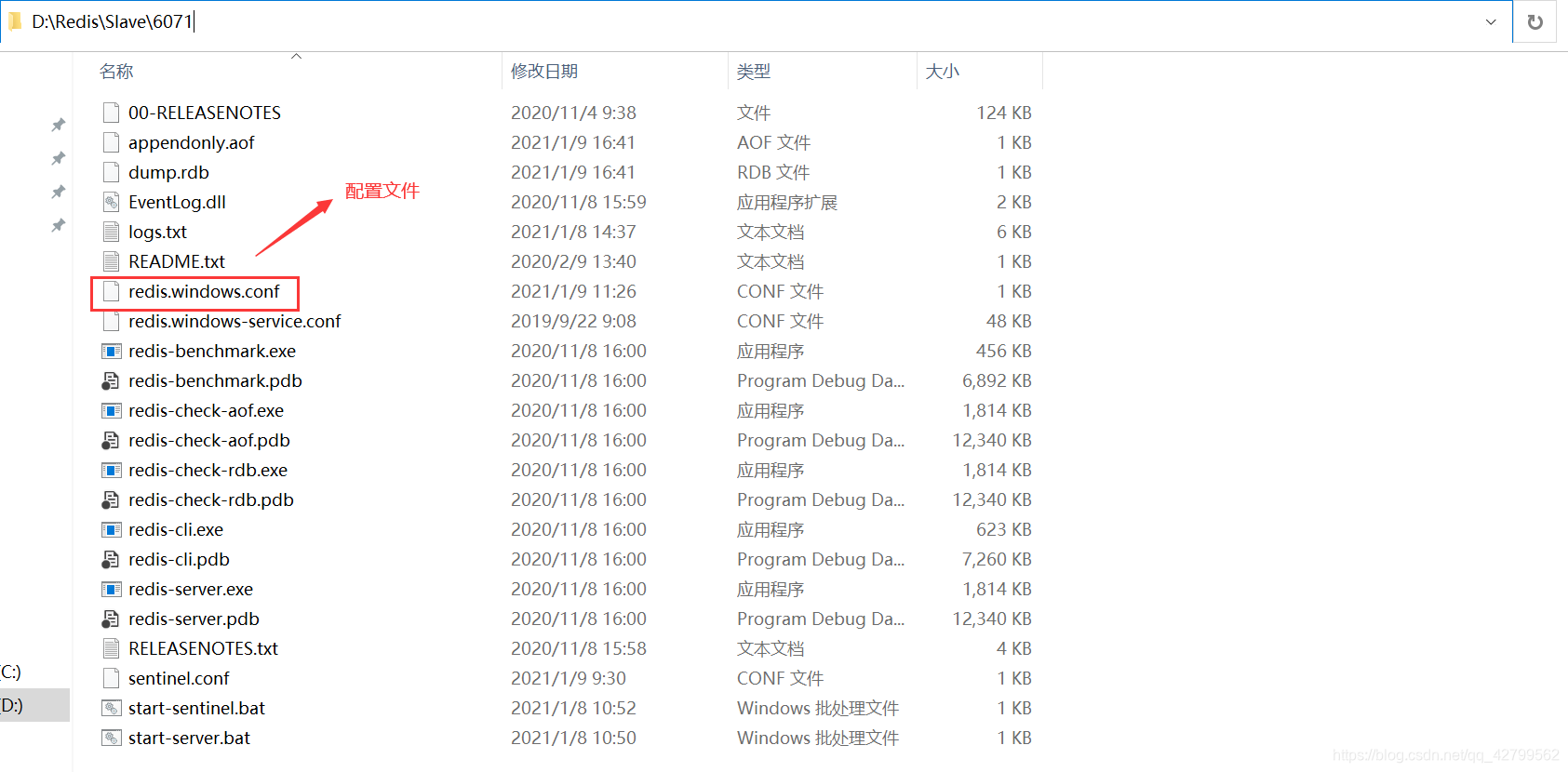
Task: Click the redis-check-rdb.exe application icon
Action: coord(111,470)
